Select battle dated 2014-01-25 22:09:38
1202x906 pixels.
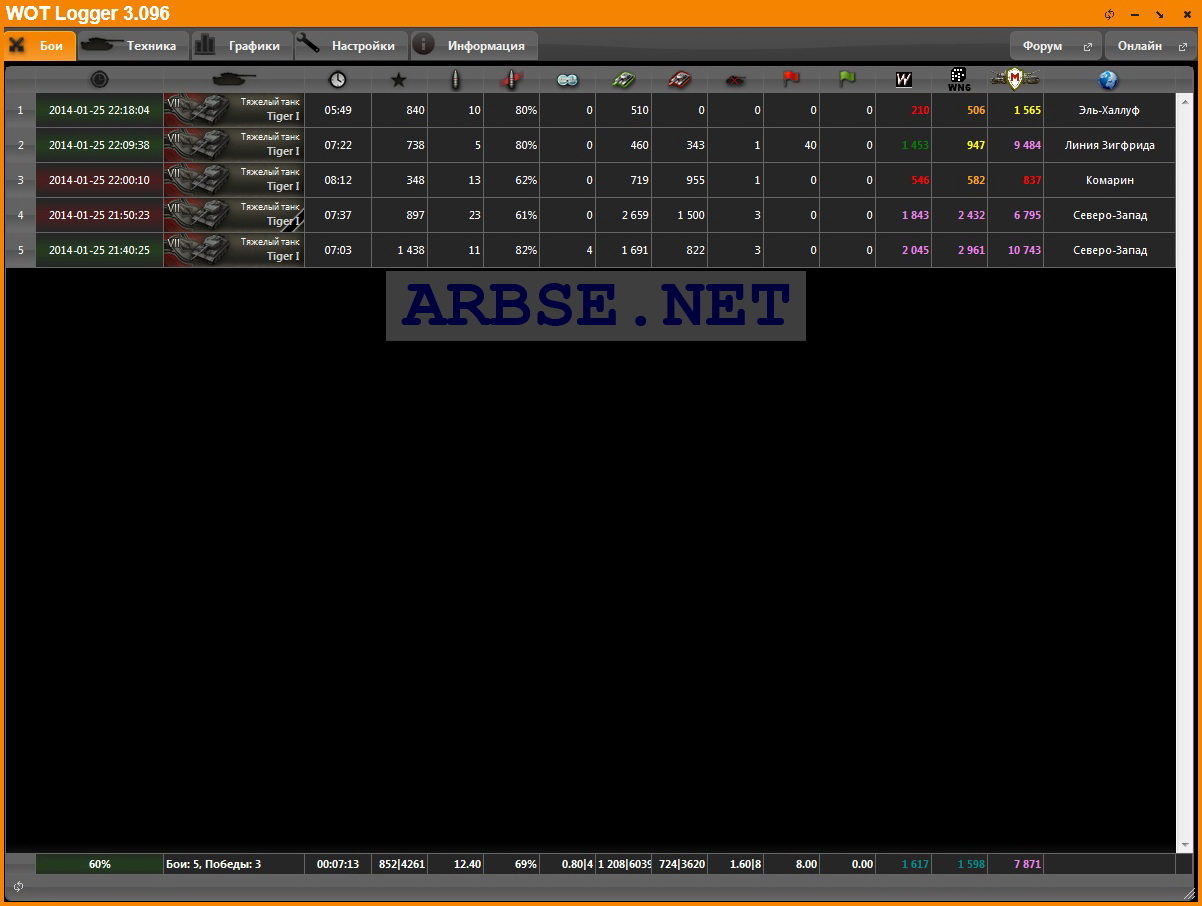[99, 145]
